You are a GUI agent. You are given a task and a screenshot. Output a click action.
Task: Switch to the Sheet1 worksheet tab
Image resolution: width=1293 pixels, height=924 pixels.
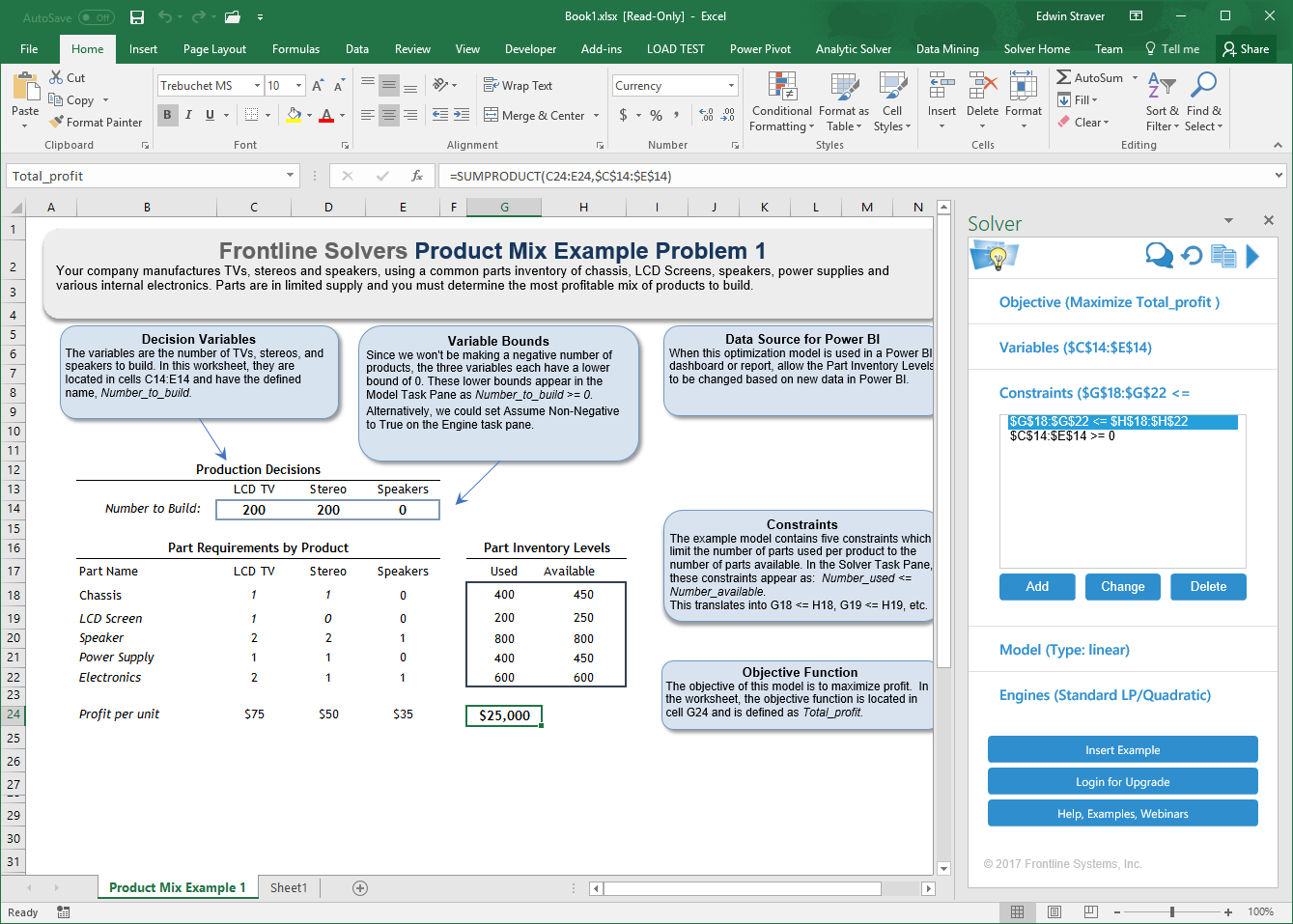coord(288,887)
